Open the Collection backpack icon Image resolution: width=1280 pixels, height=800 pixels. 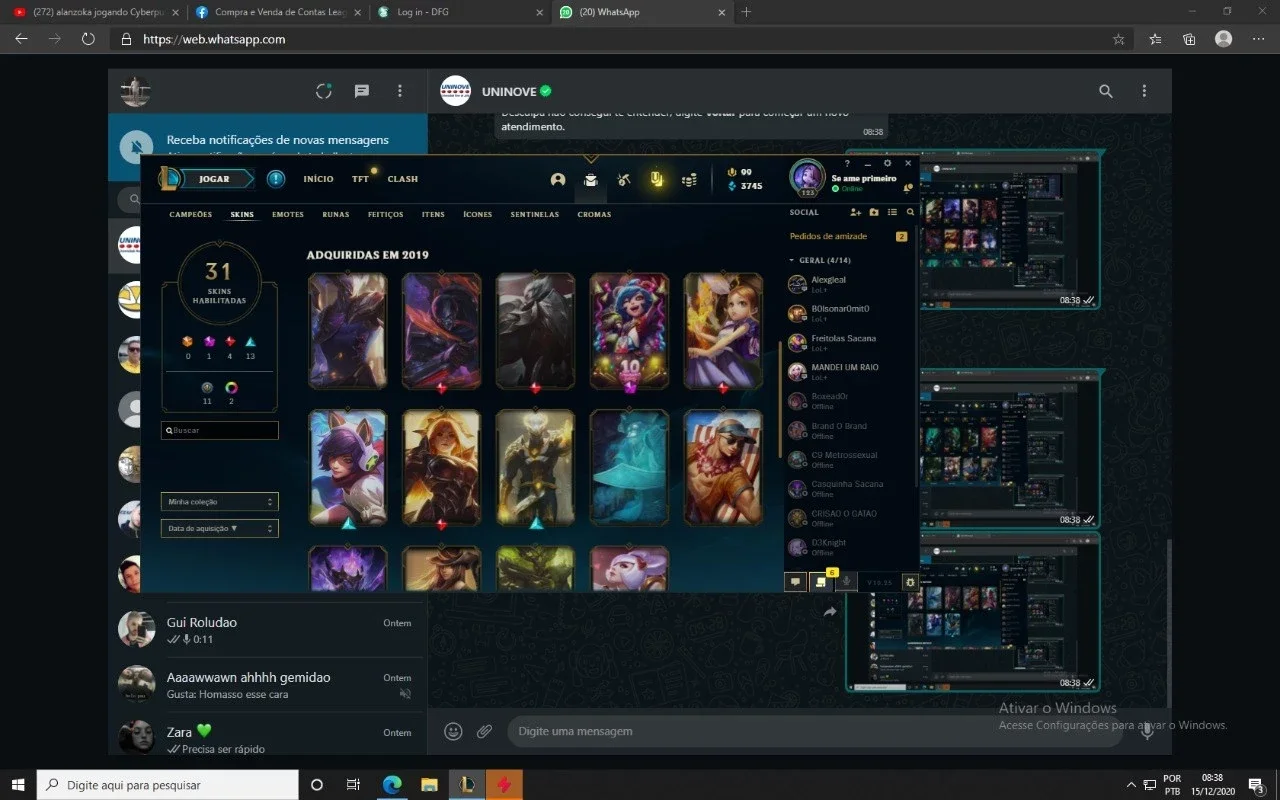[x=591, y=180]
